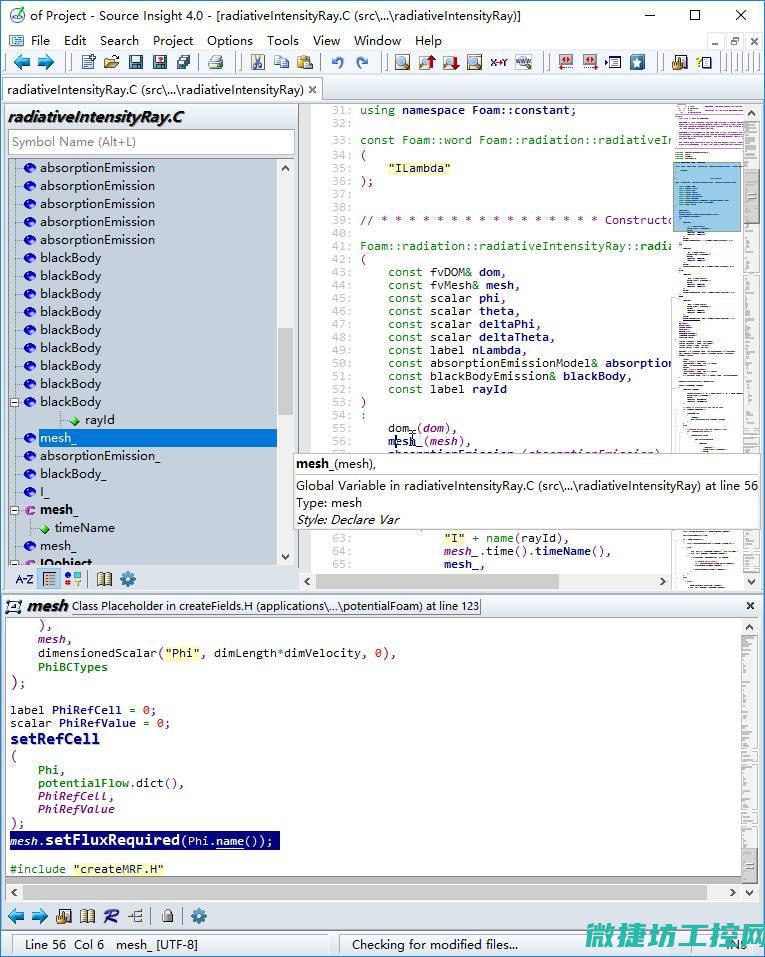Sort symbols with A-Z button
This screenshot has height=957, width=765.
(24, 579)
